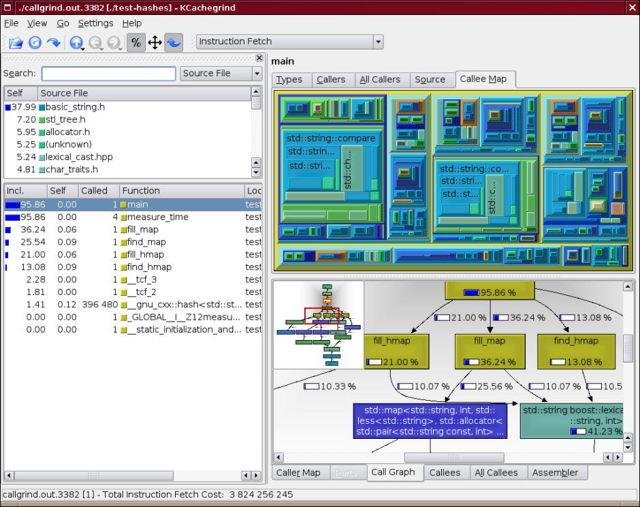Image resolution: width=640 pixels, height=507 pixels.
Task: Select the Callee Map tab
Action: [483, 79]
